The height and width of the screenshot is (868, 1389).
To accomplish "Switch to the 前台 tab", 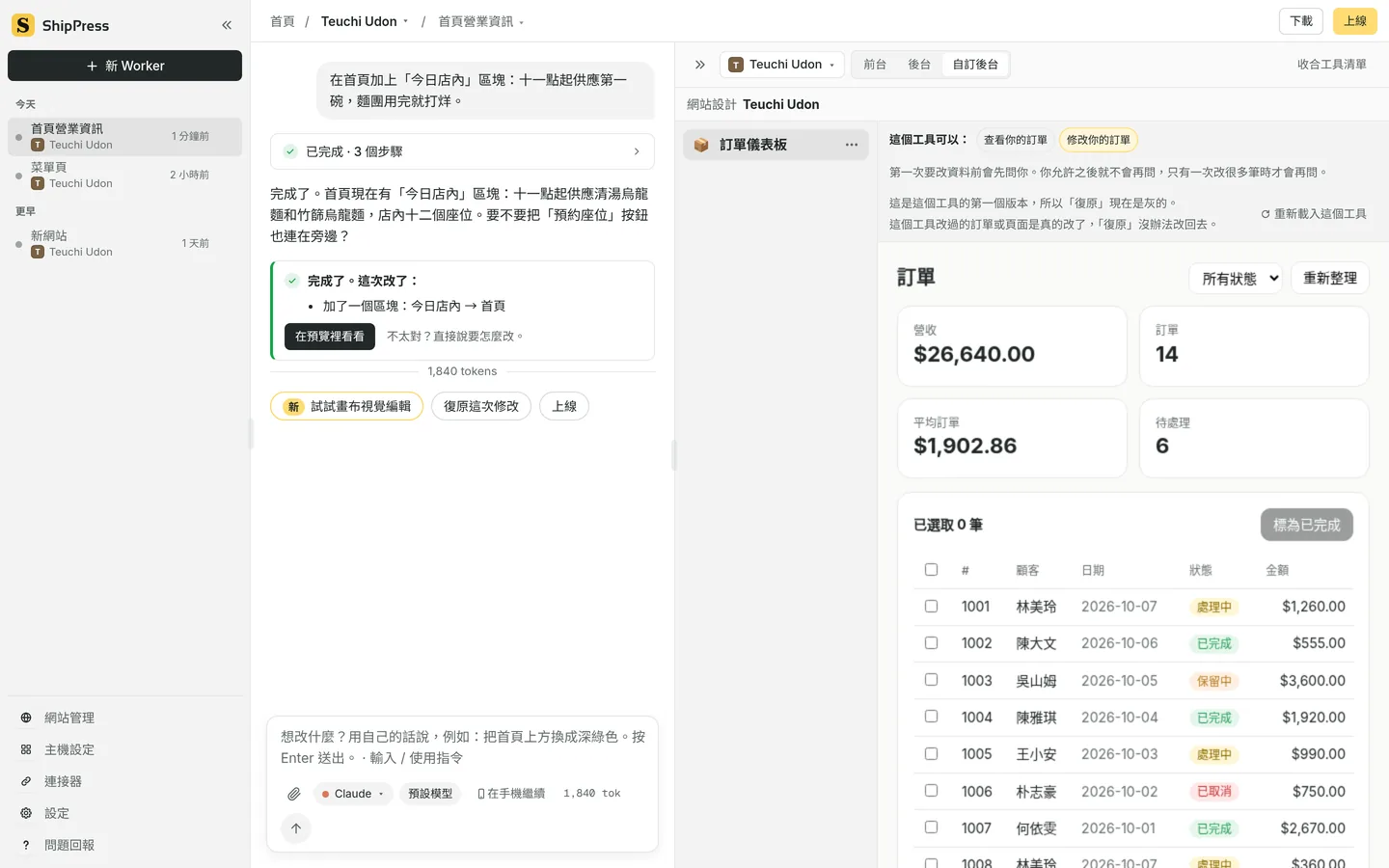I will tap(875, 65).
